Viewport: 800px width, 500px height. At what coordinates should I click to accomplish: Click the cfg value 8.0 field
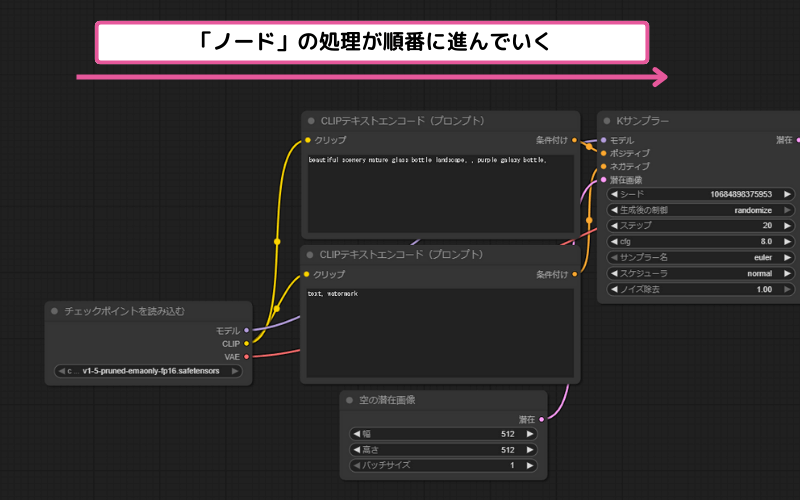pyautogui.click(x=701, y=241)
